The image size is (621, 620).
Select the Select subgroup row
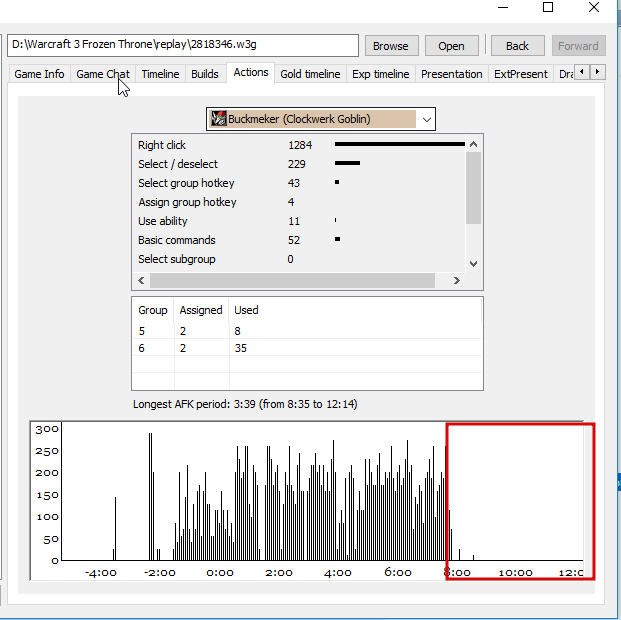pyautogui.click(x=299, y=259)
